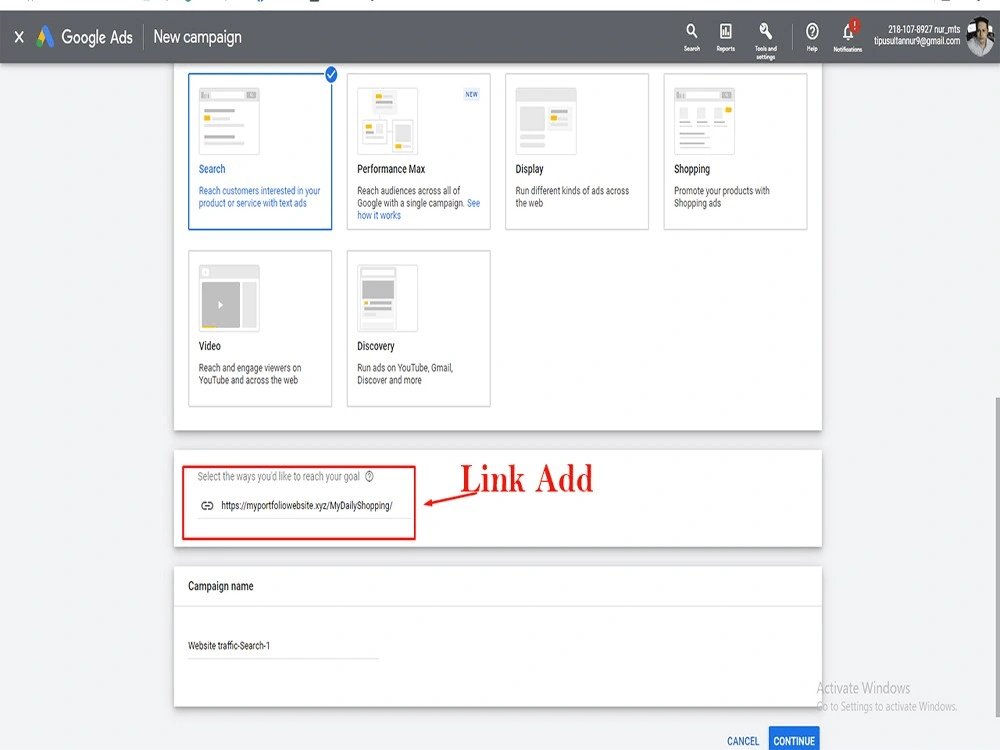
Task: Click the Discovery card illustration thumbnail
Action: coord(387,298)
